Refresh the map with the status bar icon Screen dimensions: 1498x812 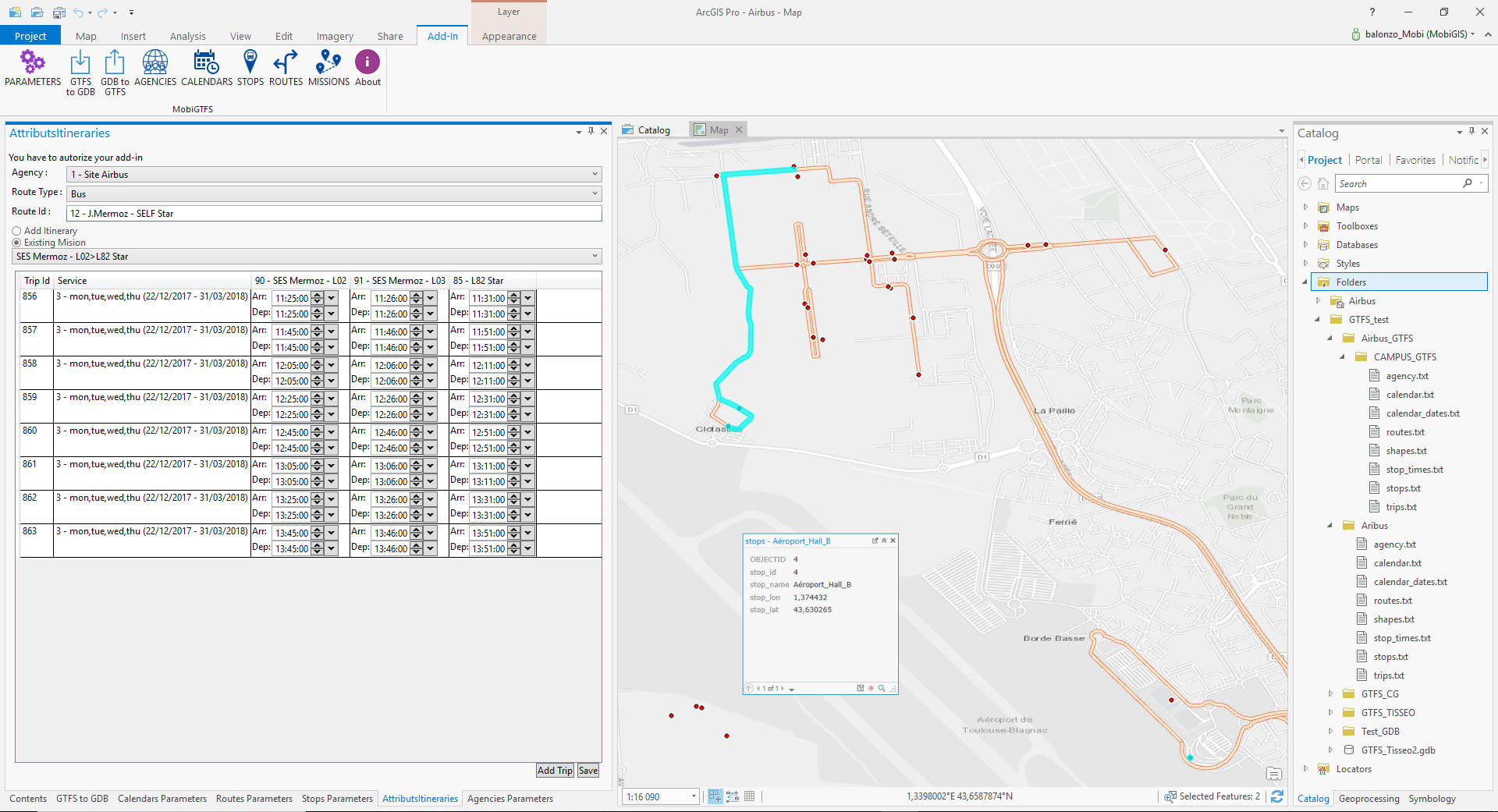[x=1277, y=796]
